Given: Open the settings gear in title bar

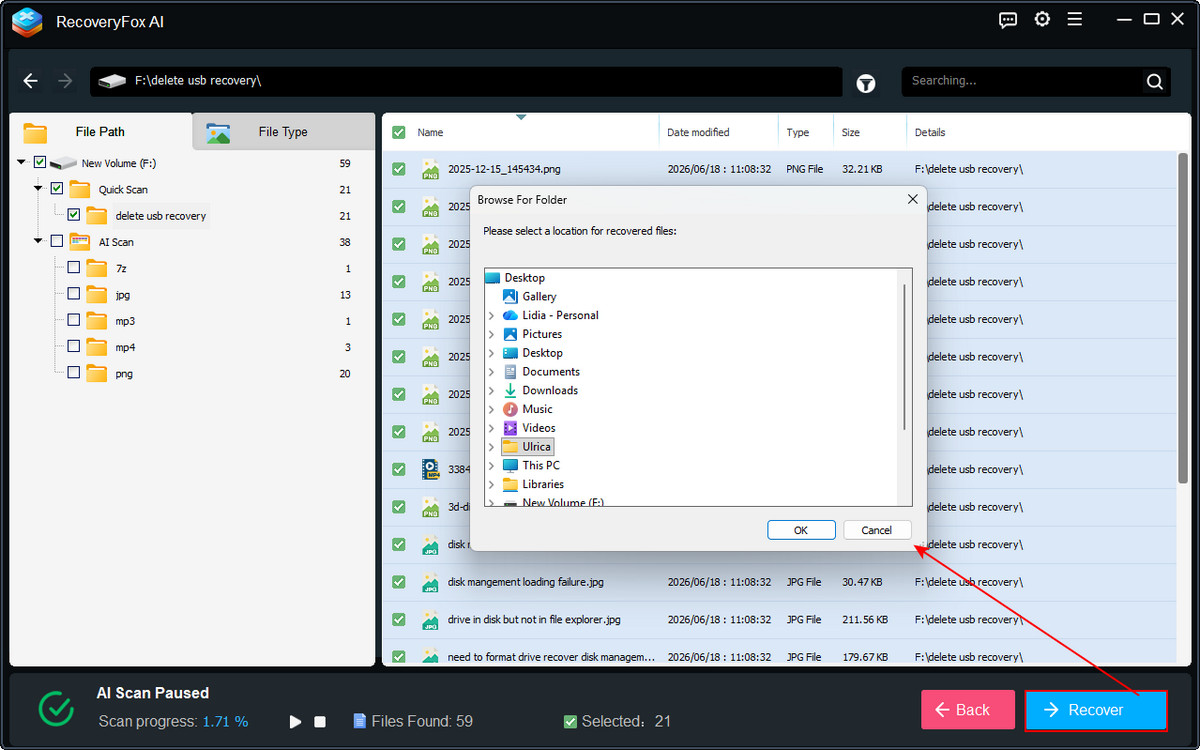Looking at the screenshot, I should 1042,20.
